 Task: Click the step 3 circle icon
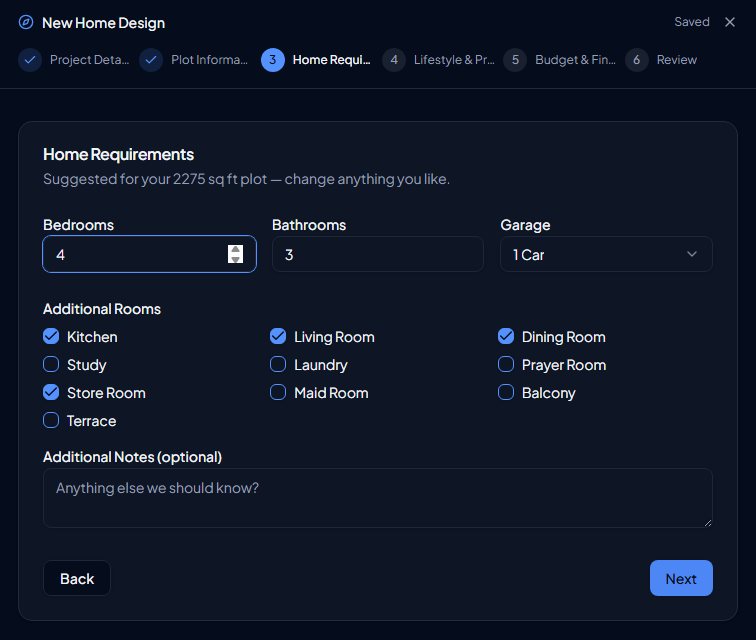point(273,60)
